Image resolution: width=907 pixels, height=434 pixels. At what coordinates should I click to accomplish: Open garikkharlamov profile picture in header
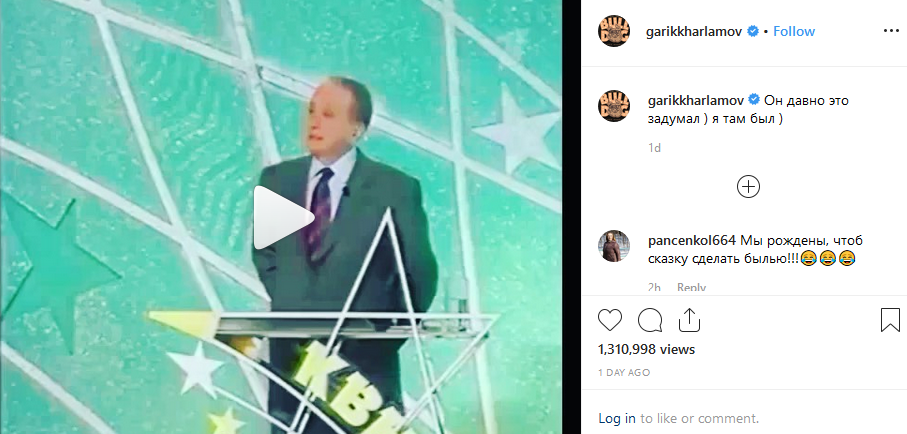click(614, 31)
